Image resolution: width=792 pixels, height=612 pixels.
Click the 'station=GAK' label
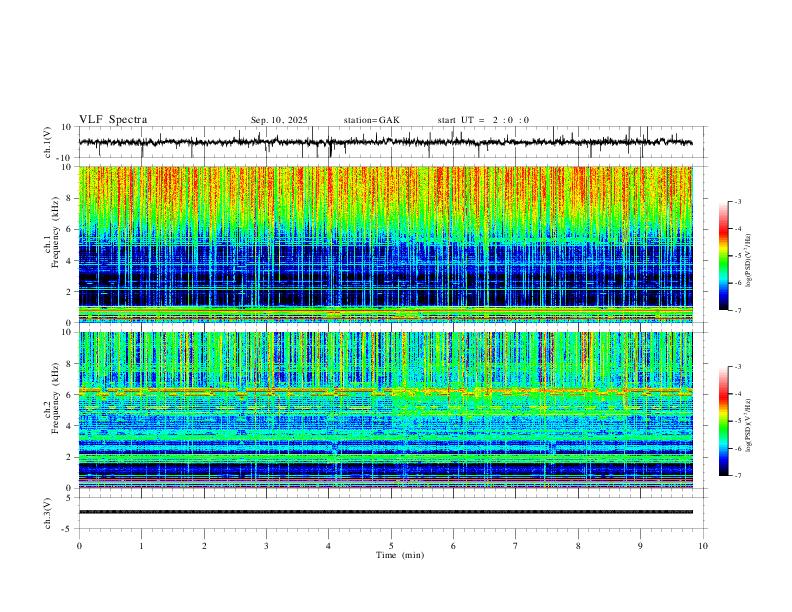point(371,120)
